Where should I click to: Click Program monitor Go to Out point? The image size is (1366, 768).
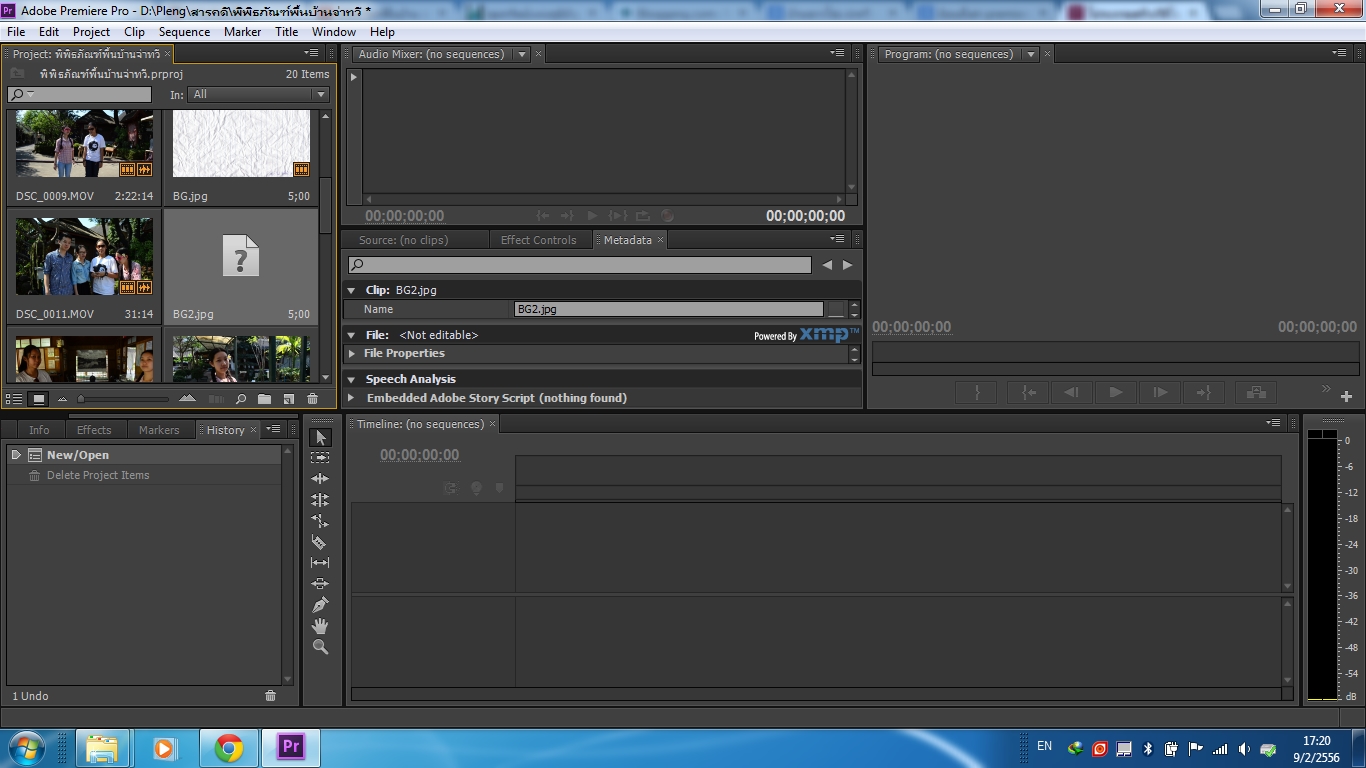tap(1204, 393)
